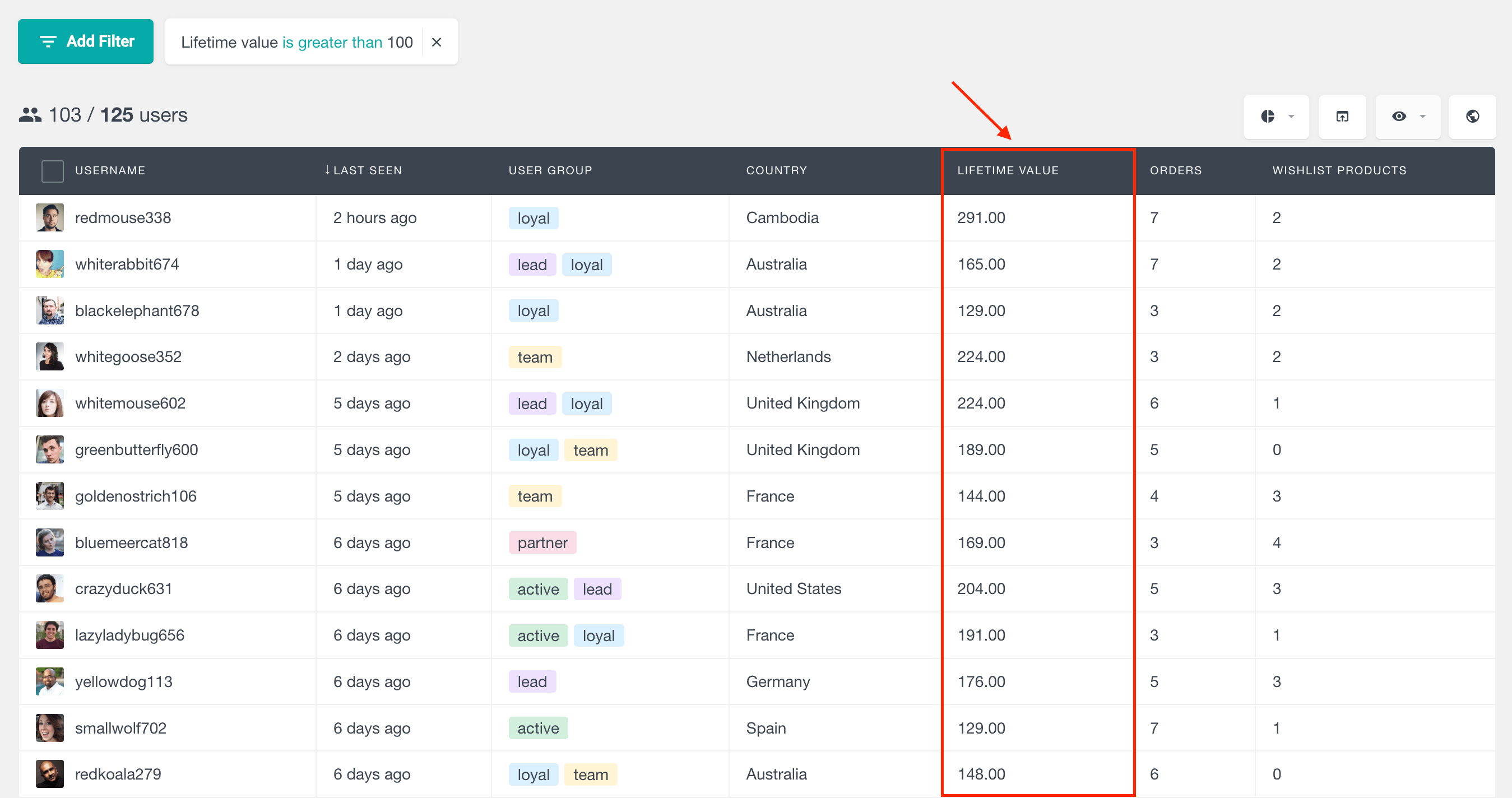Select whiterabbit674 user row
The width and height of the screenshot is (1512, 798).
point(755,264)
